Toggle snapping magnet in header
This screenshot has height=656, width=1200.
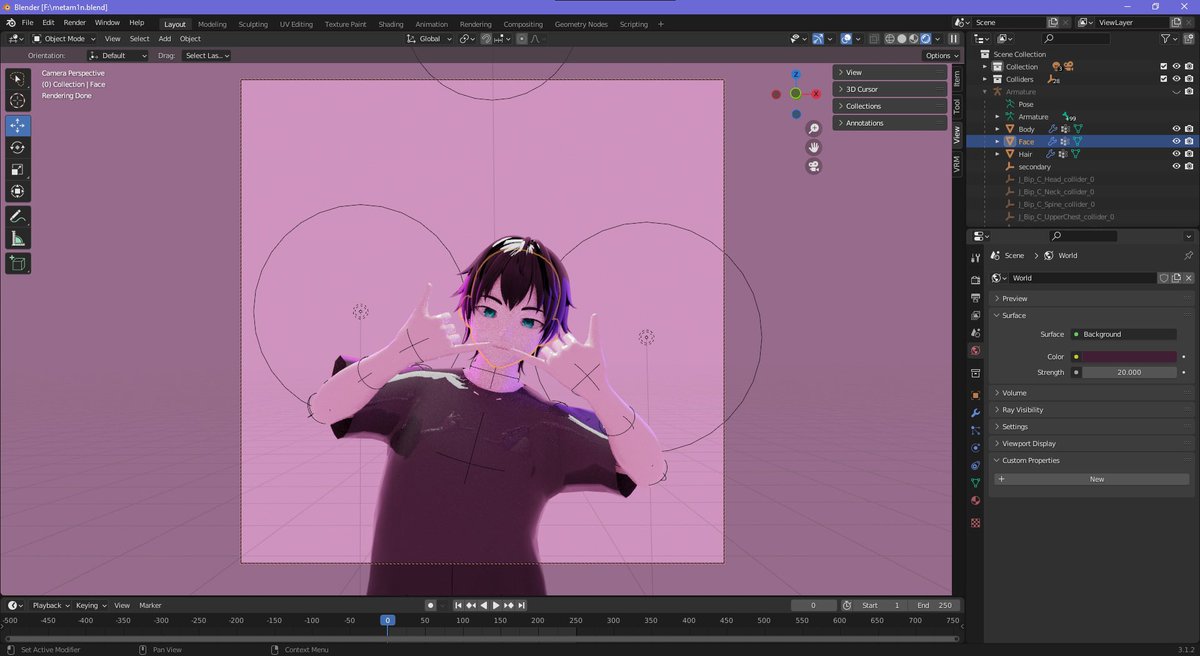click(486, 39)
